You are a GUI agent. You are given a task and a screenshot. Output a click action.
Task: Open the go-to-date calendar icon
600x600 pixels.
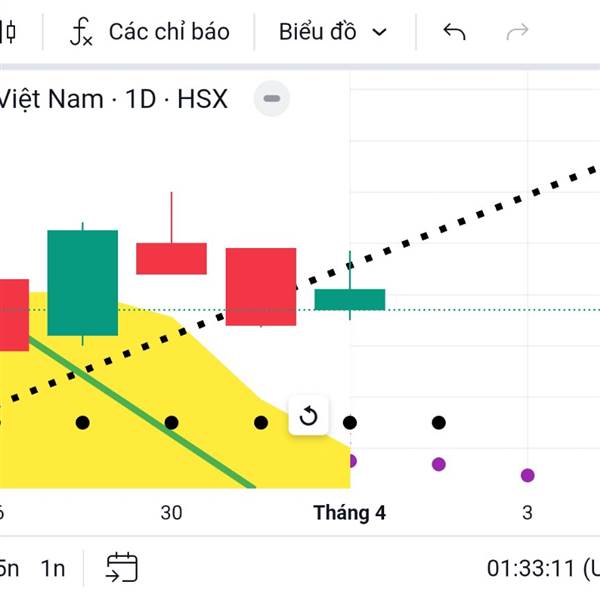pos(122,568)
